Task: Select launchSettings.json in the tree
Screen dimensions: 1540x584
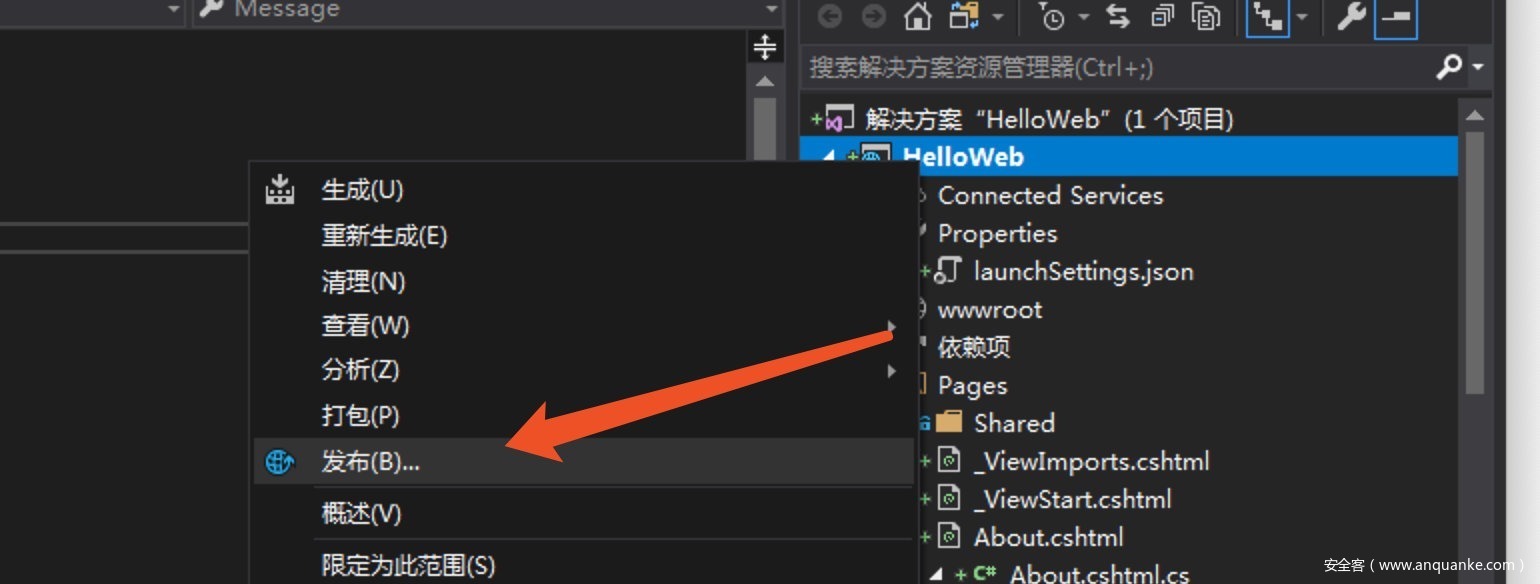Action: (x=1083, y=272)
